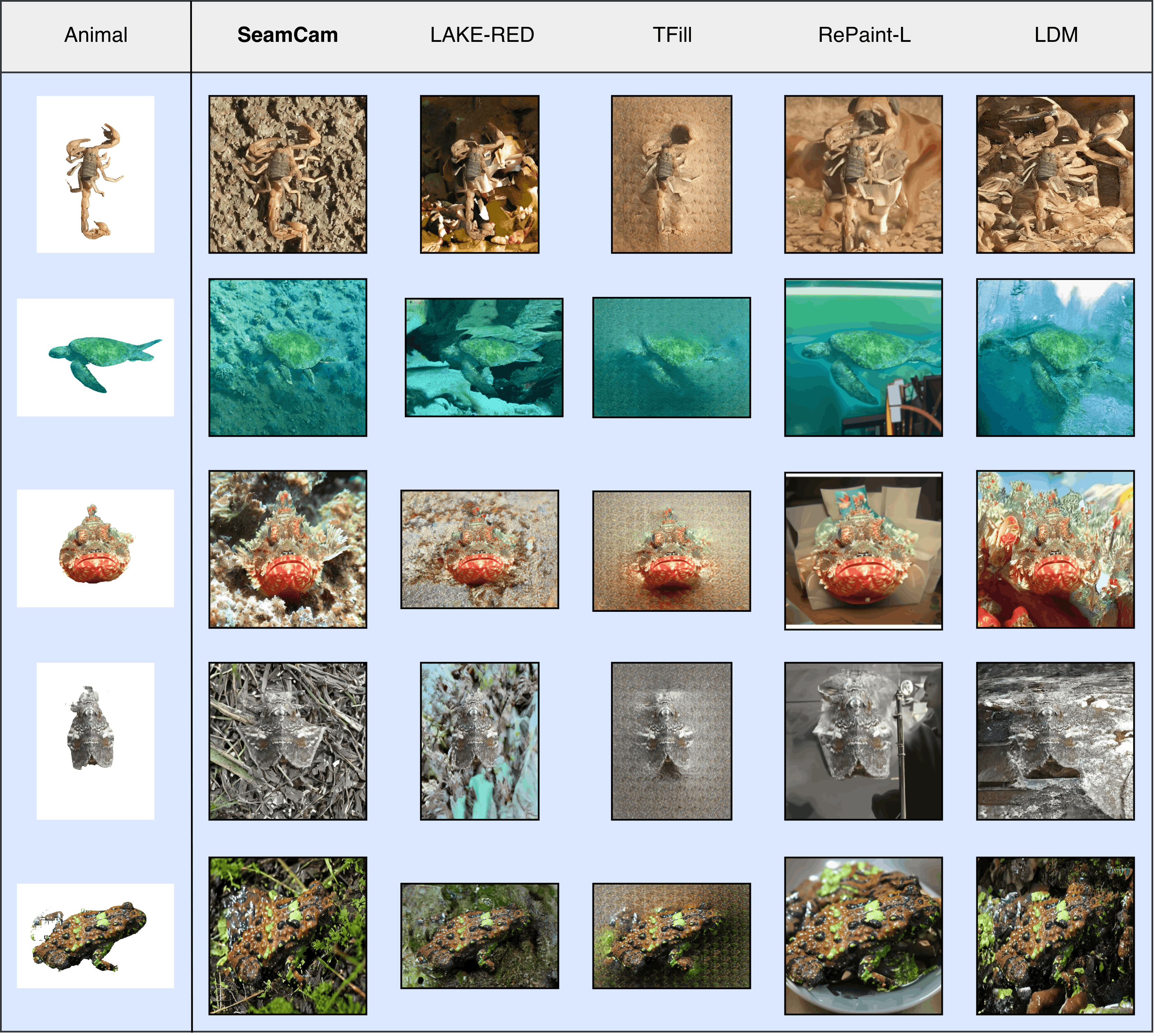The image size is (1155, 1036).
Task: Click the TFill column header
Action: 673,35
